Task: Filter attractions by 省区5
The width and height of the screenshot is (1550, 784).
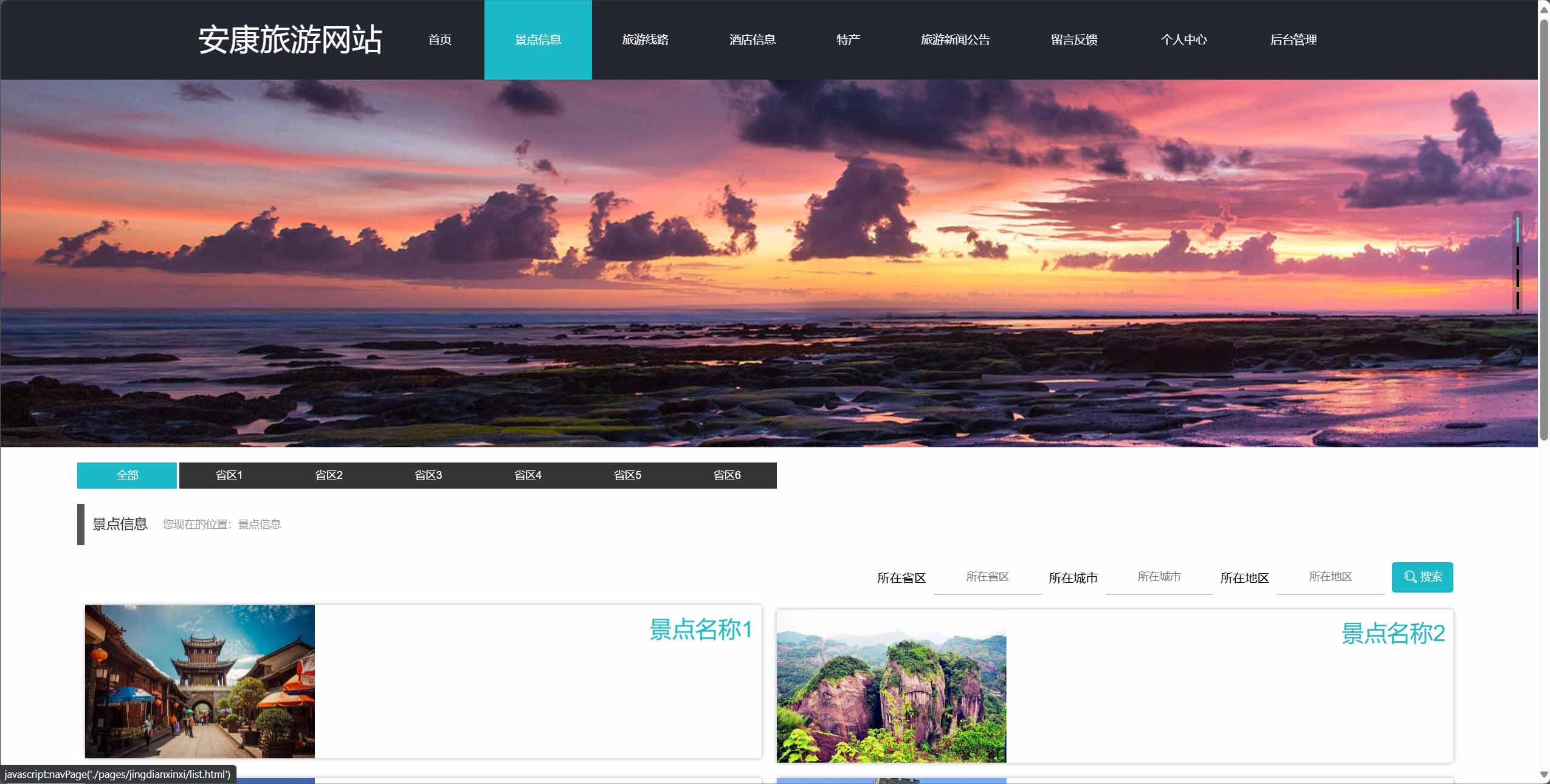Action: pos(628,475)
